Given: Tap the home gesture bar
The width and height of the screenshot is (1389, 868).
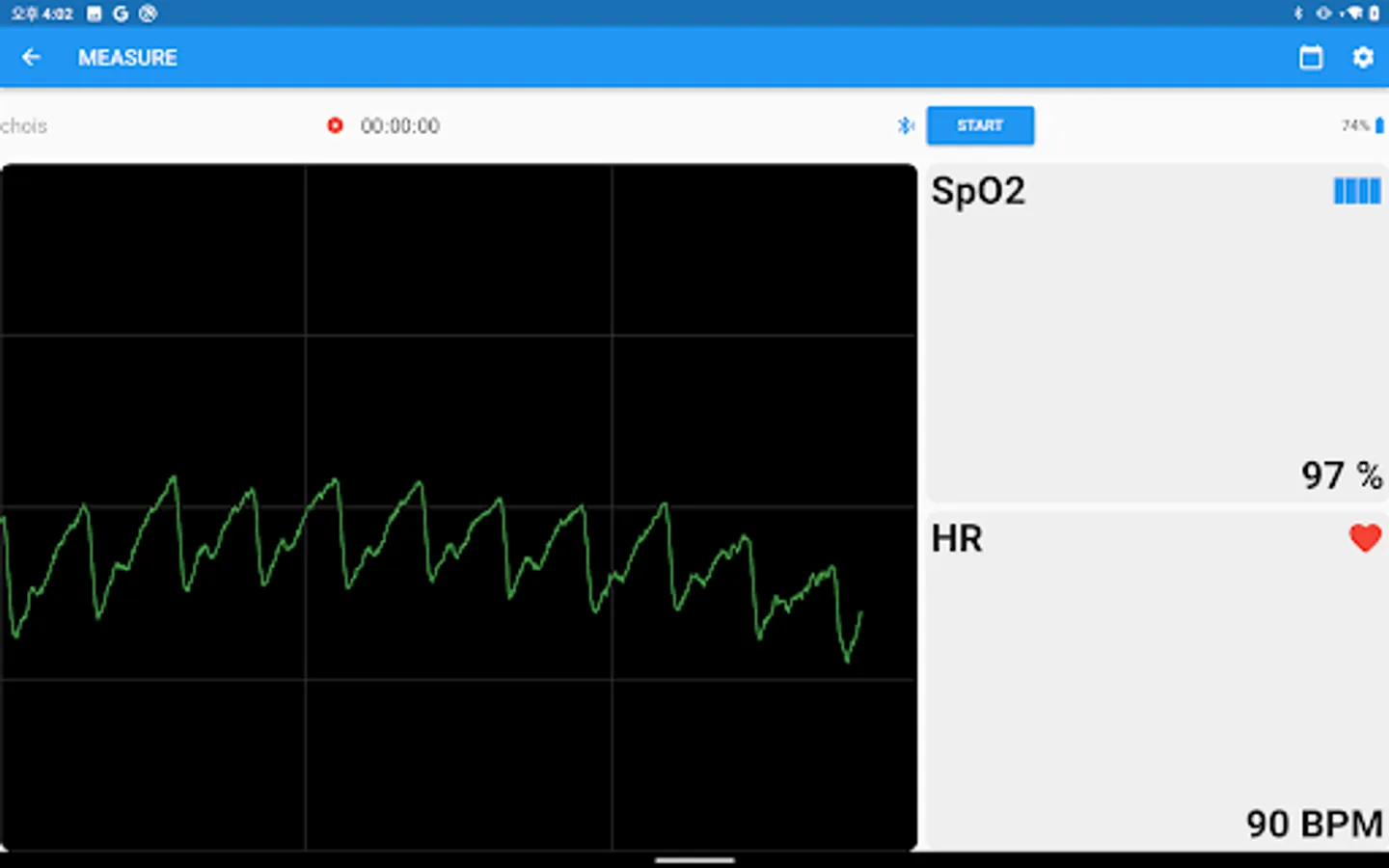Looking at the screenshot, I should [x=694, y=859].
